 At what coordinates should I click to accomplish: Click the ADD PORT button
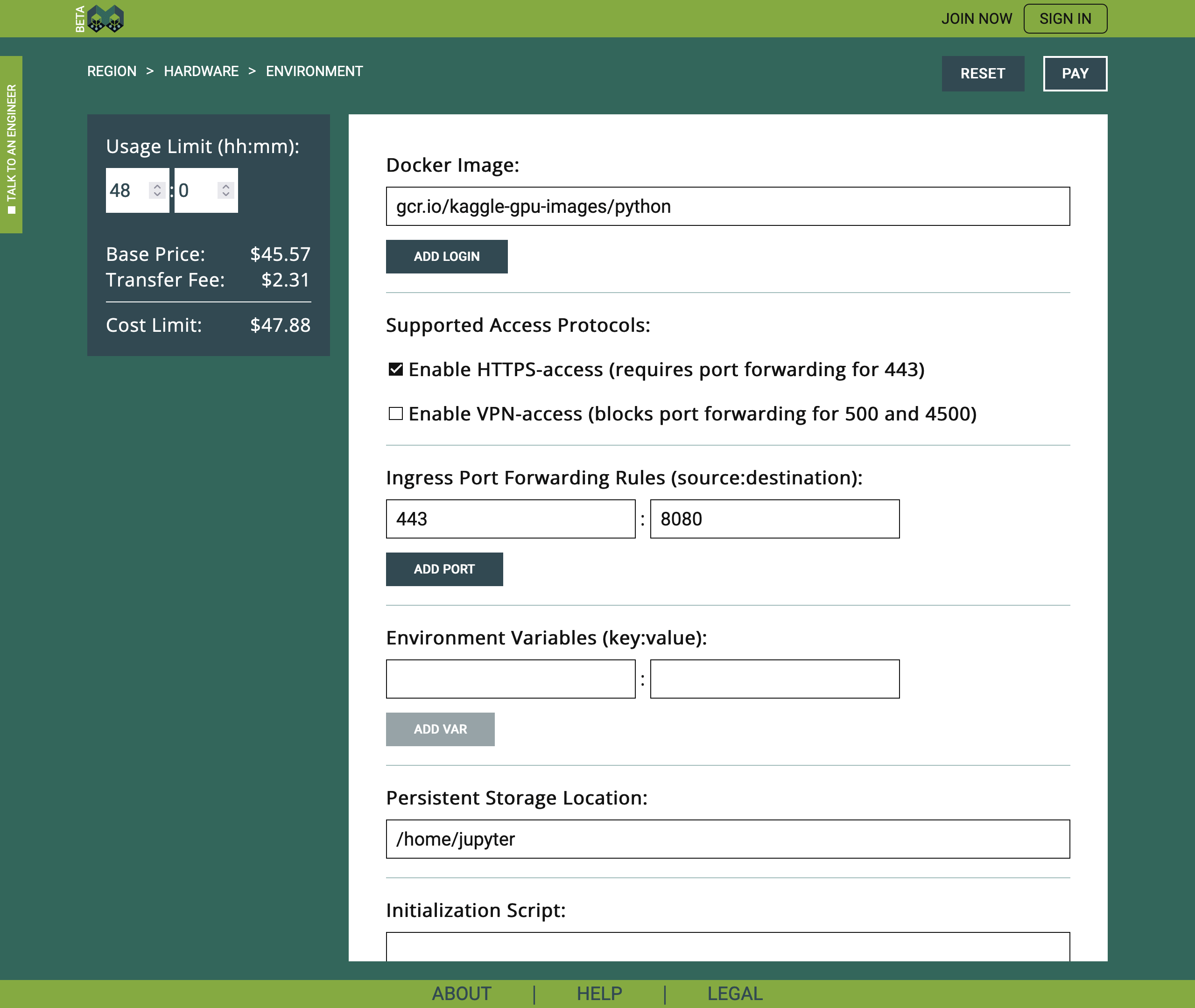444,569
